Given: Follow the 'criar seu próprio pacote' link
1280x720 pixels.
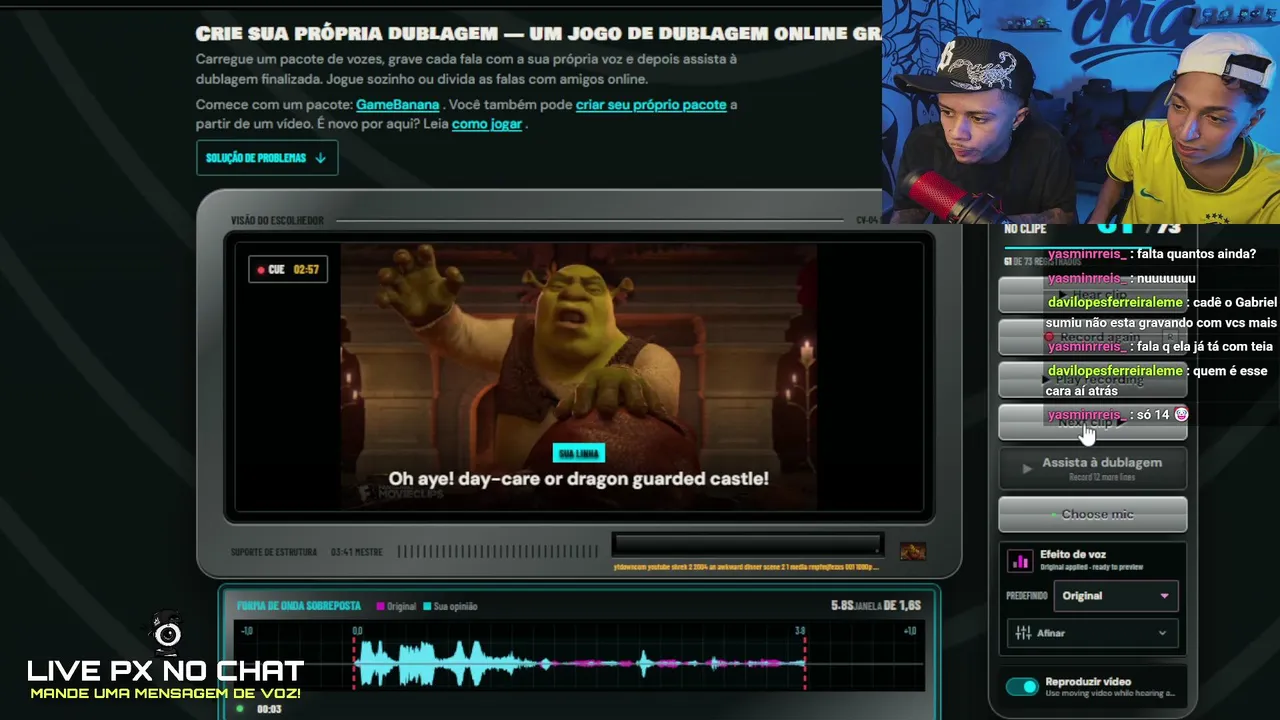Looking at the screenshot, I should pos(651,104).
